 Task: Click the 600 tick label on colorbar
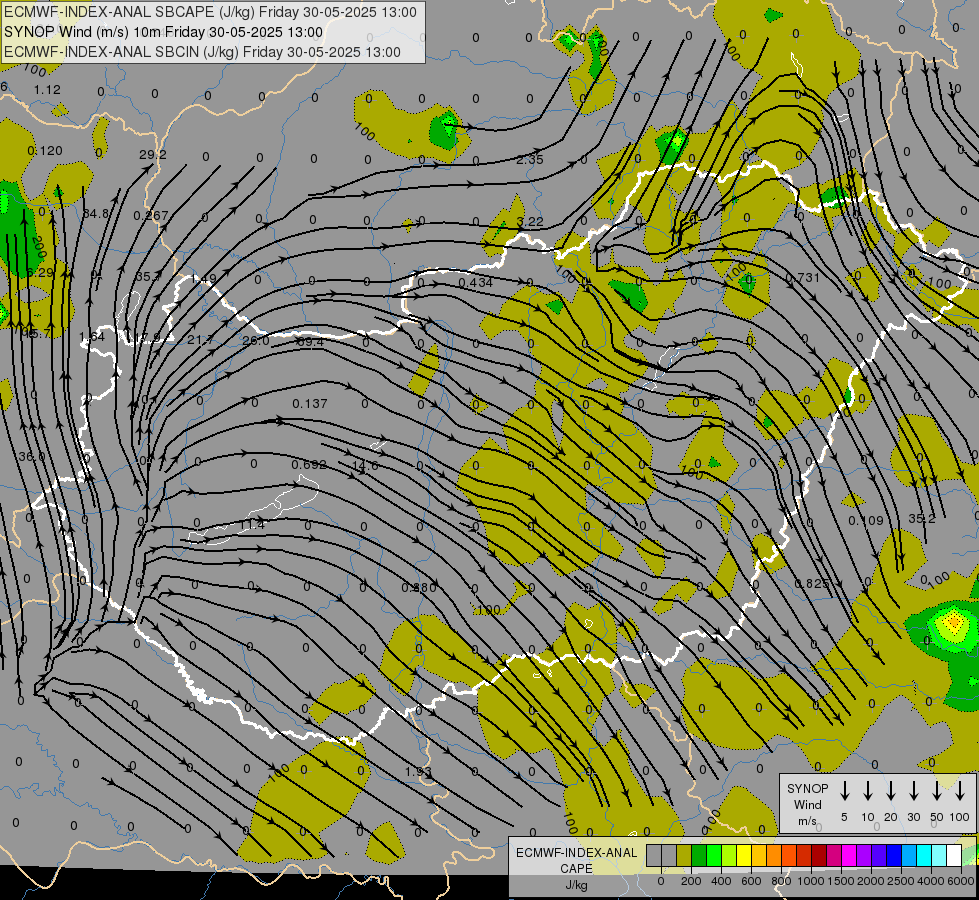(x=751, y=881)
